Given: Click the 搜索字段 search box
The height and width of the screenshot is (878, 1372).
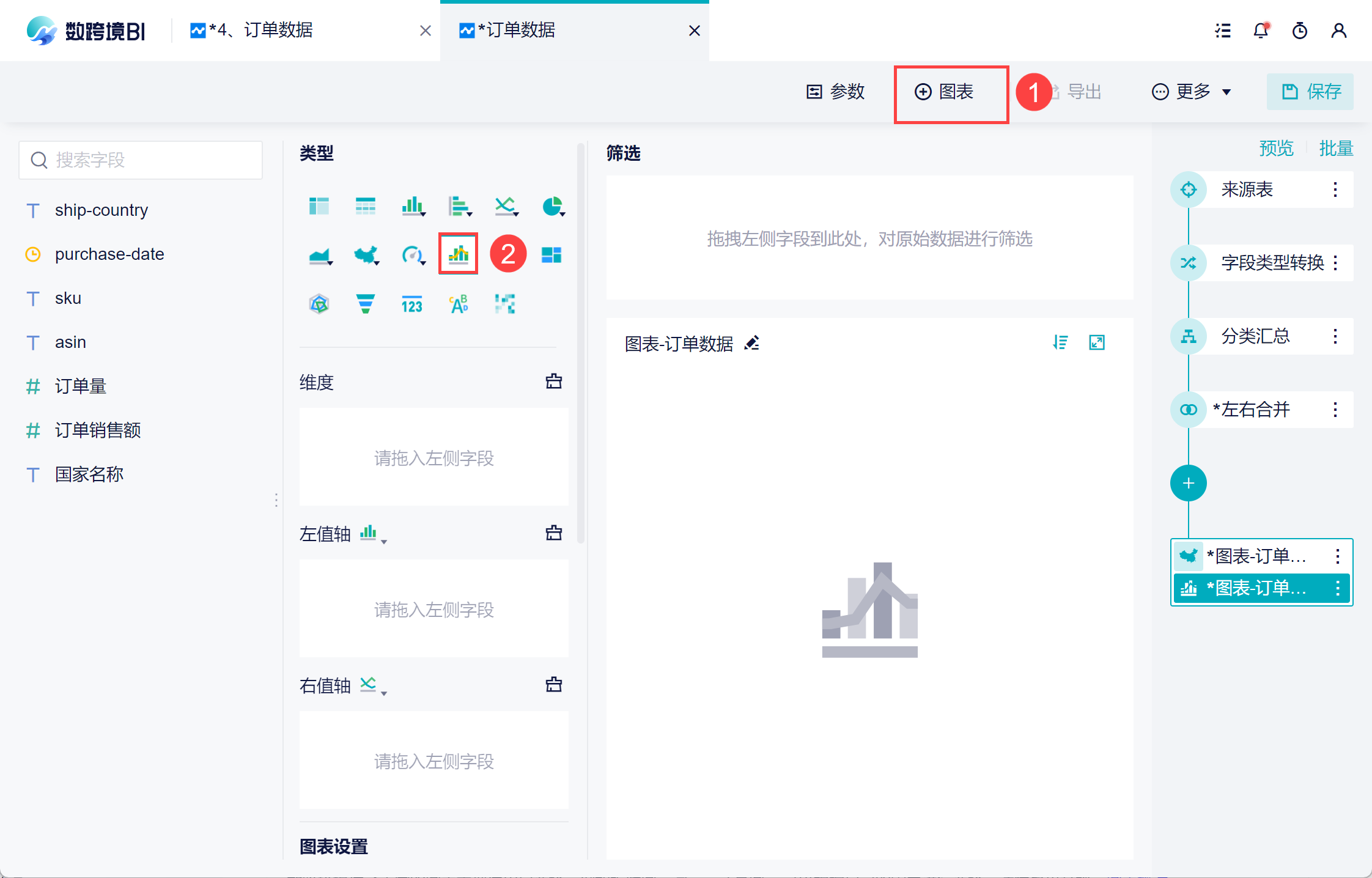Looking at the screenshot, I should pyautogui.click(x=141, y=160).
